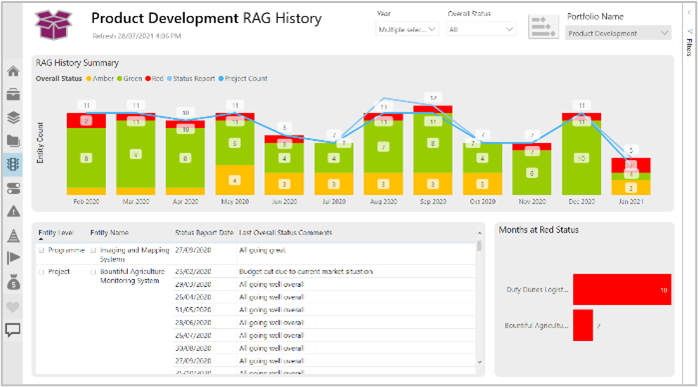
Task: Expand the Programme entity level row
Action: click(41, 251)
